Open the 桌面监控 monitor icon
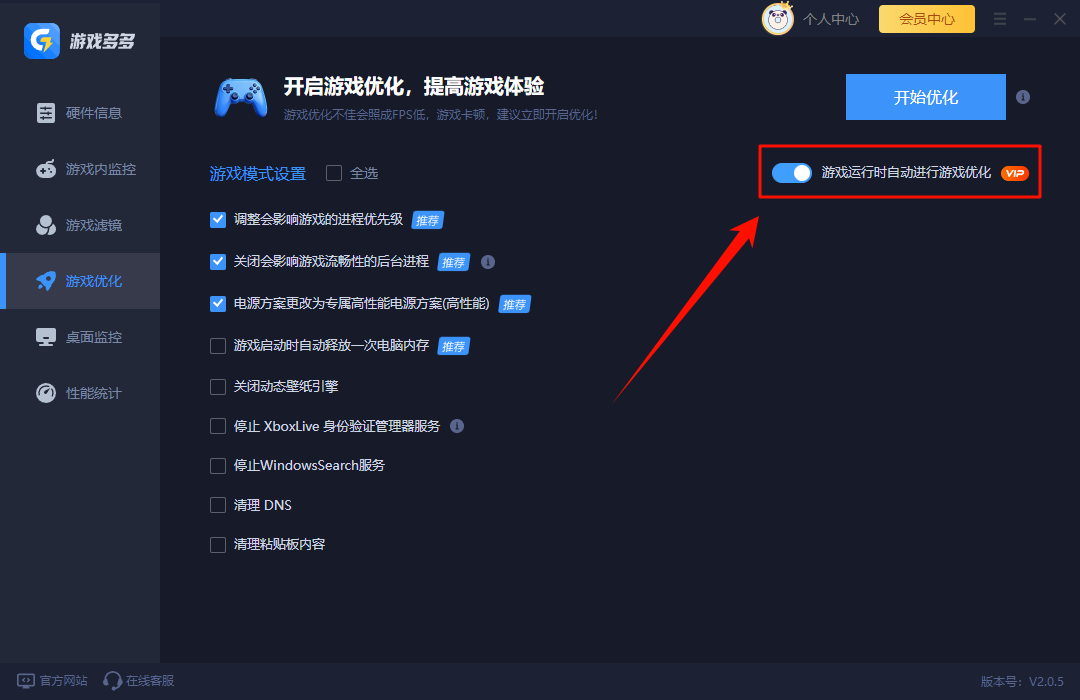 pos(46,337)
